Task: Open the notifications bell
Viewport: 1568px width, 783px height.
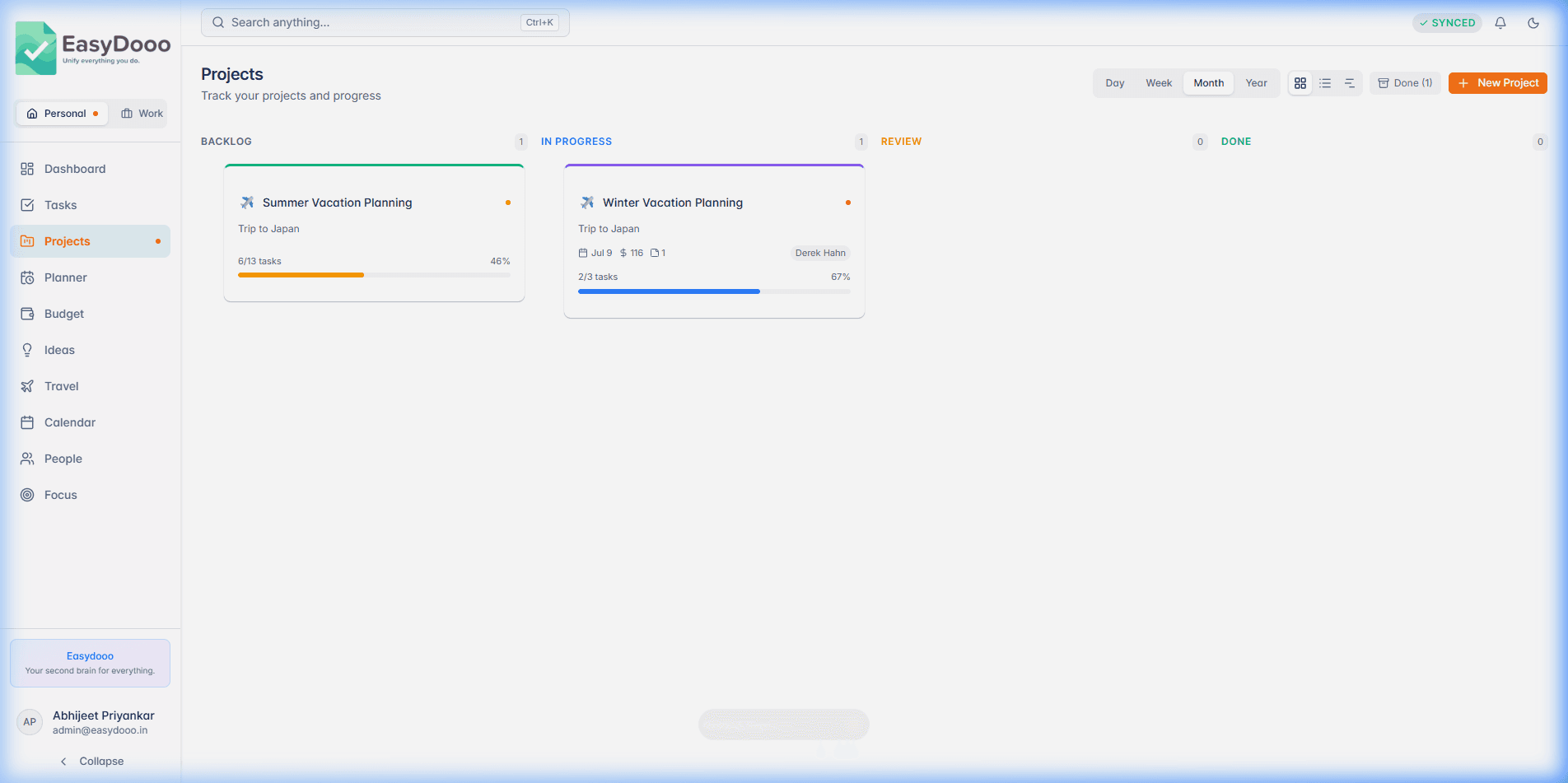Action: tap(1500, 23)
